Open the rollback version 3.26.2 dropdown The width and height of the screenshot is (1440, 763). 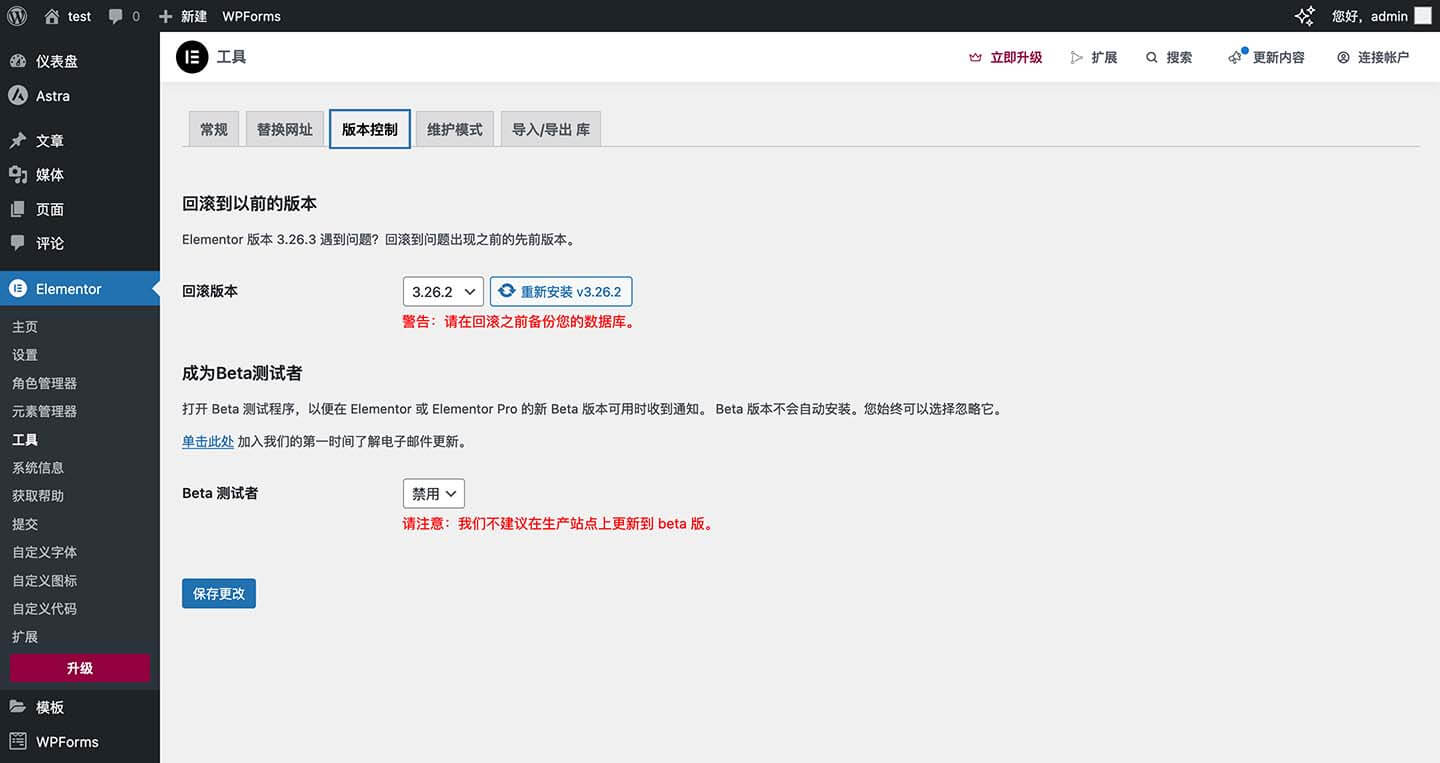443,292
